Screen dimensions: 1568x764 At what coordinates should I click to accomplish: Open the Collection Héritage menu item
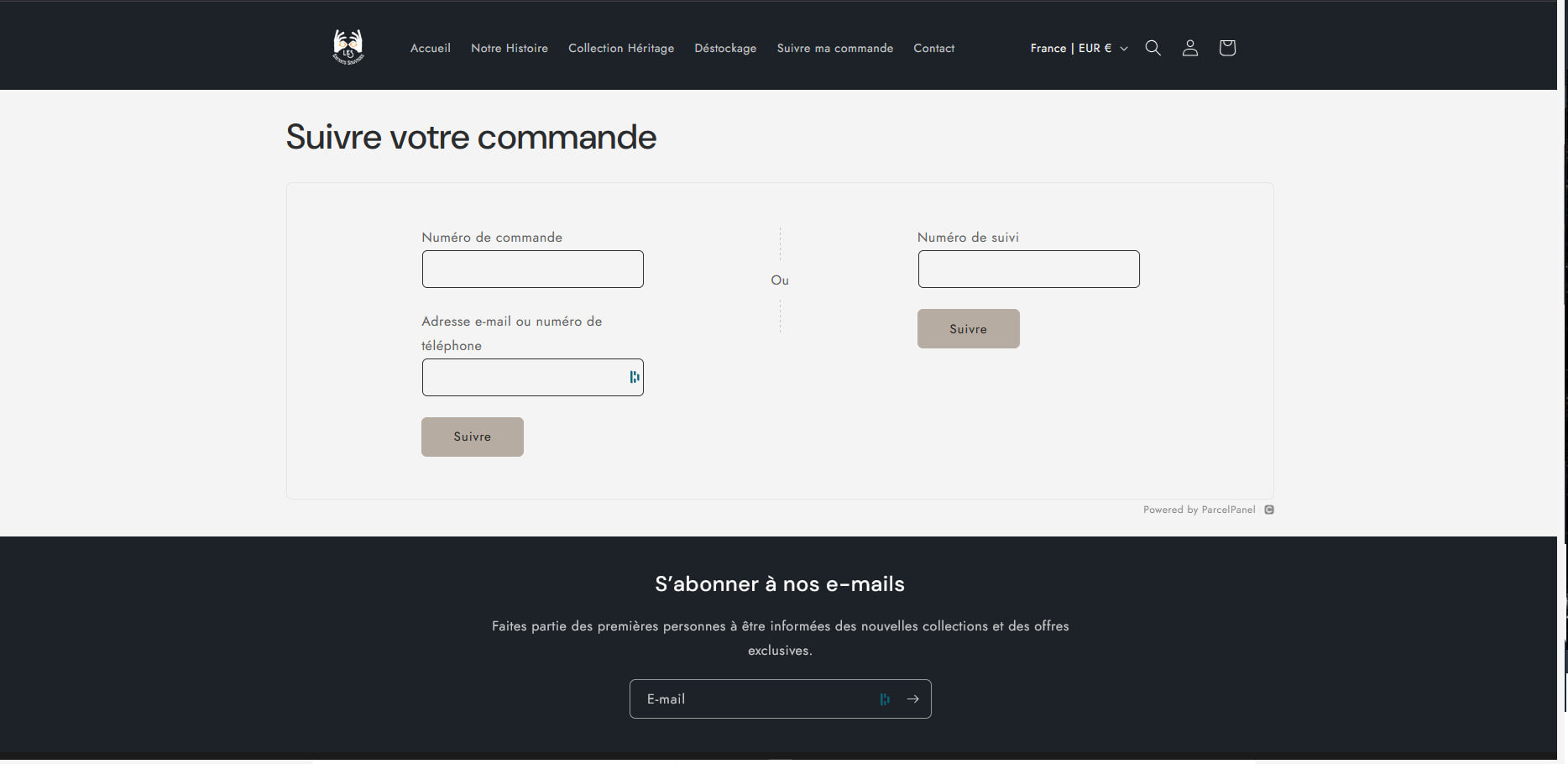pos(620,48)
